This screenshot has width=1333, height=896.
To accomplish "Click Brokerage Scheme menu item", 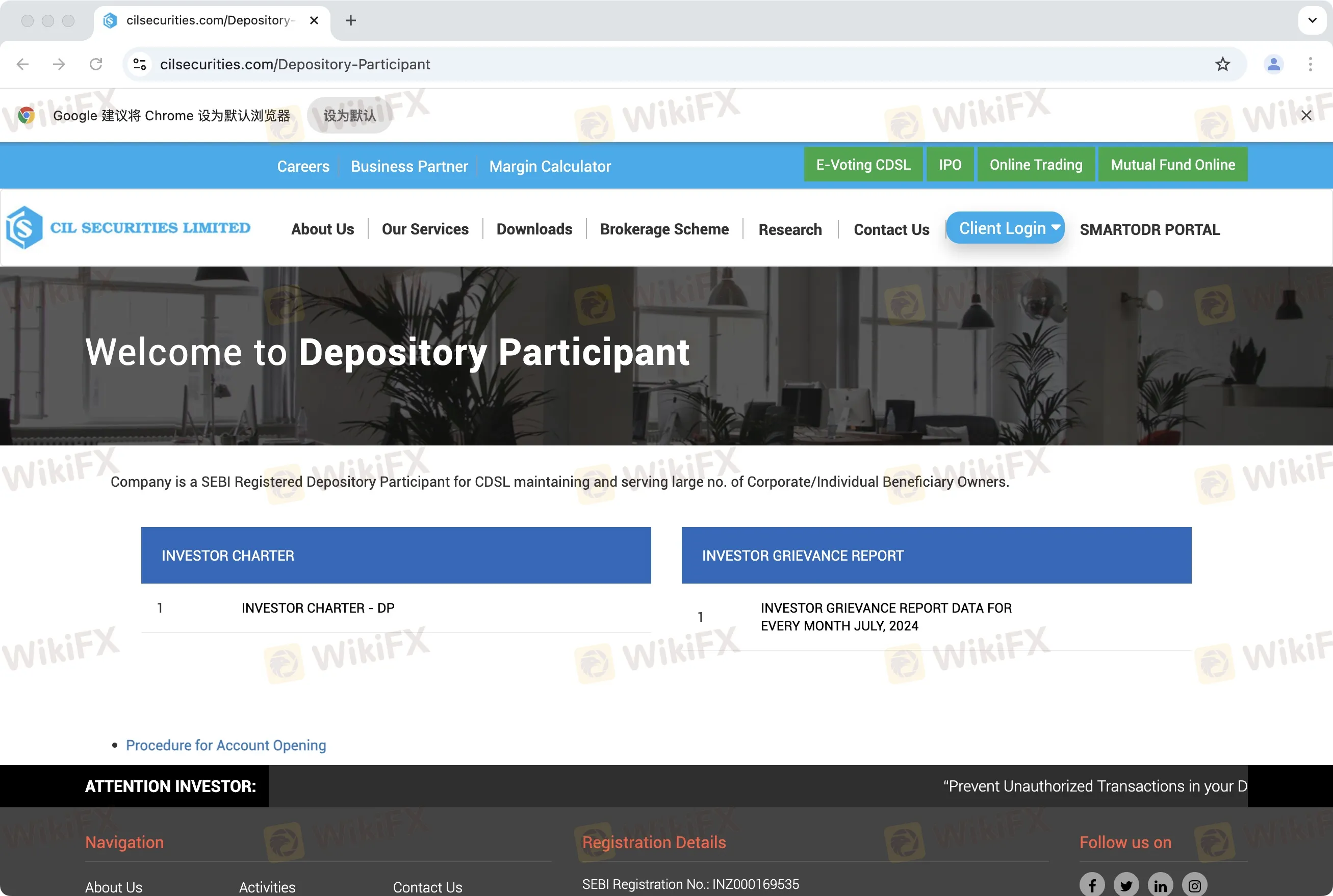I will [x=664, y=229].
